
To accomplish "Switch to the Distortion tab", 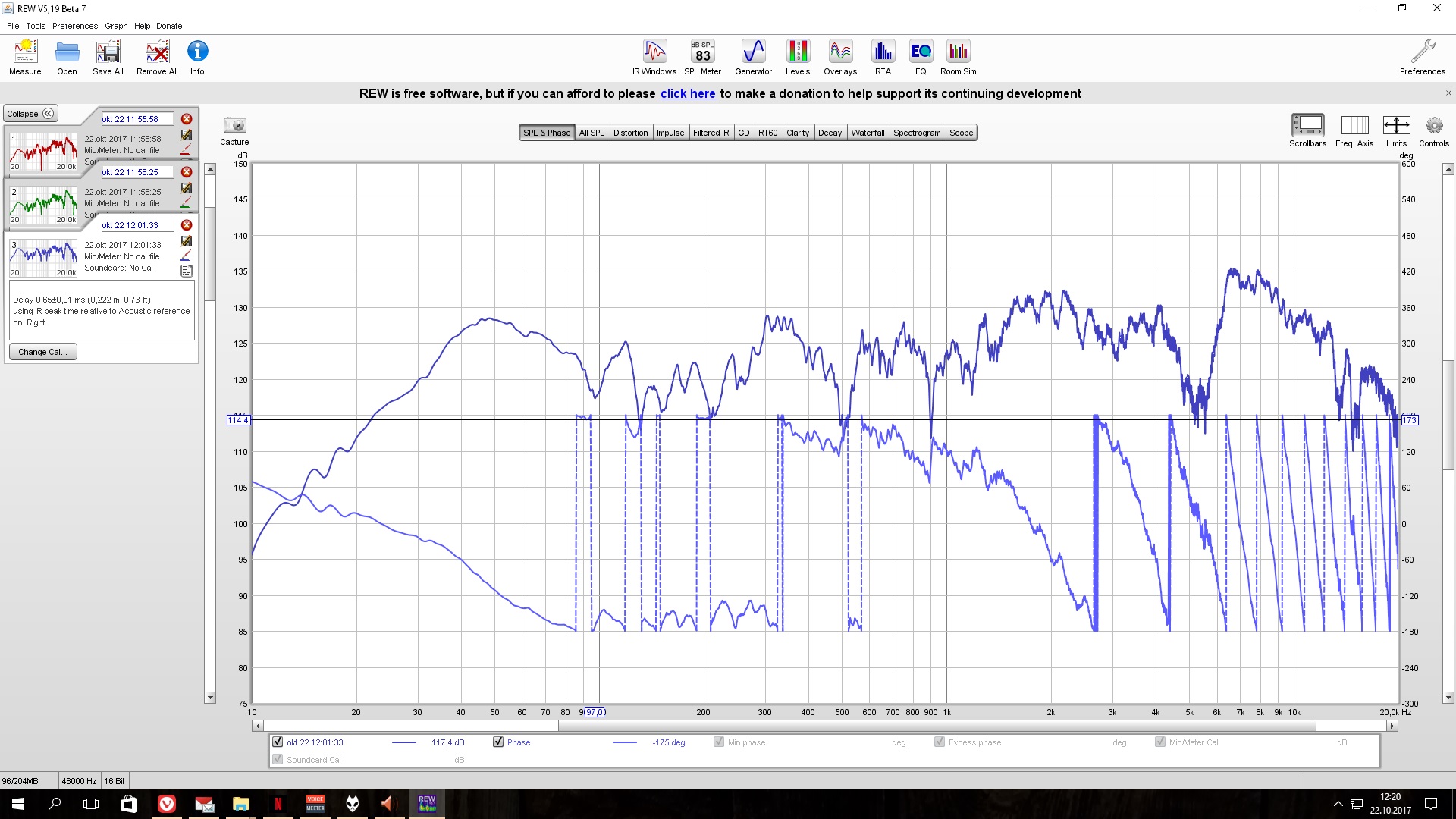I will click(630, 133).
